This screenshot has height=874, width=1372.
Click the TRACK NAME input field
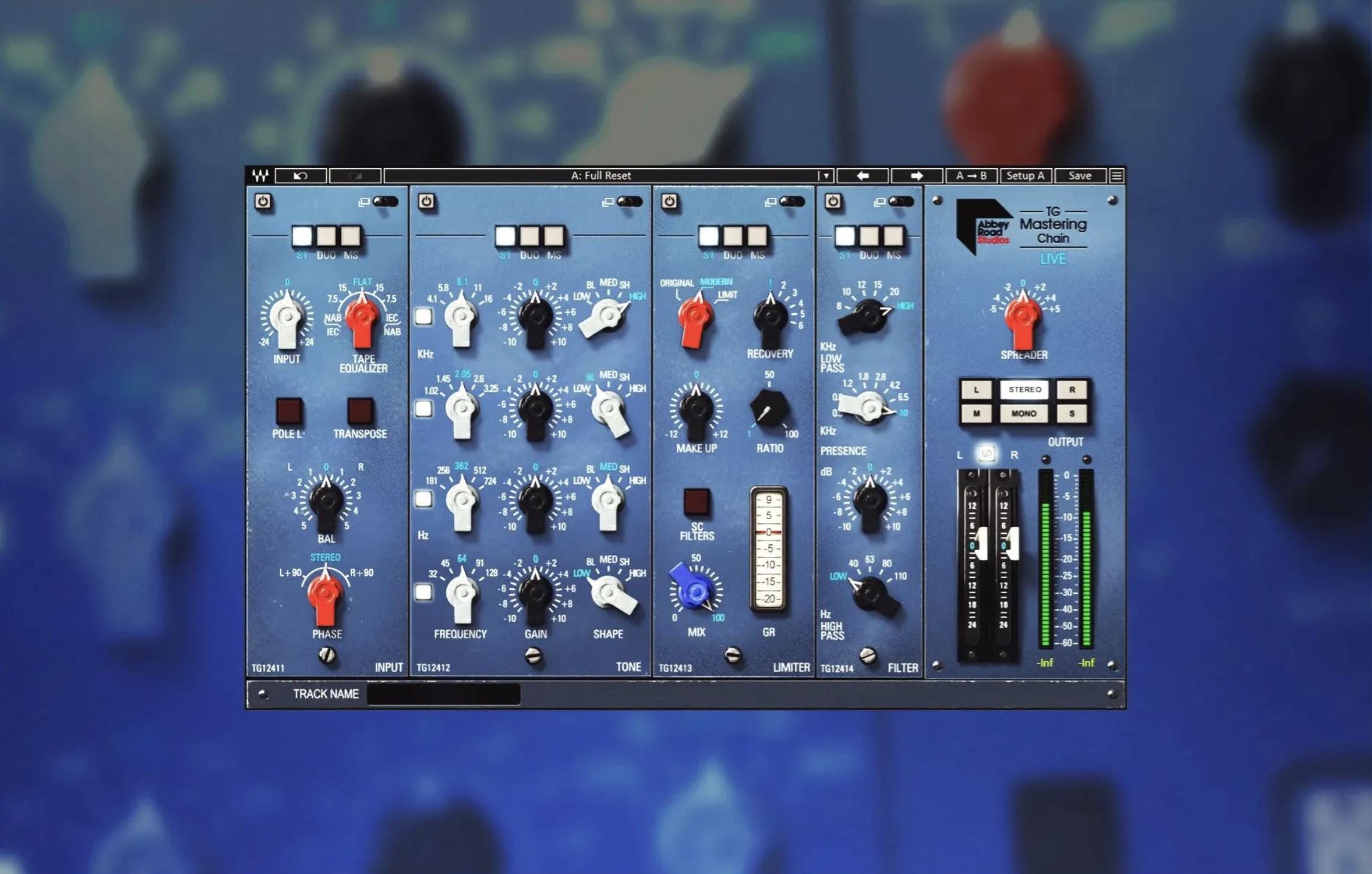(444, 694)
